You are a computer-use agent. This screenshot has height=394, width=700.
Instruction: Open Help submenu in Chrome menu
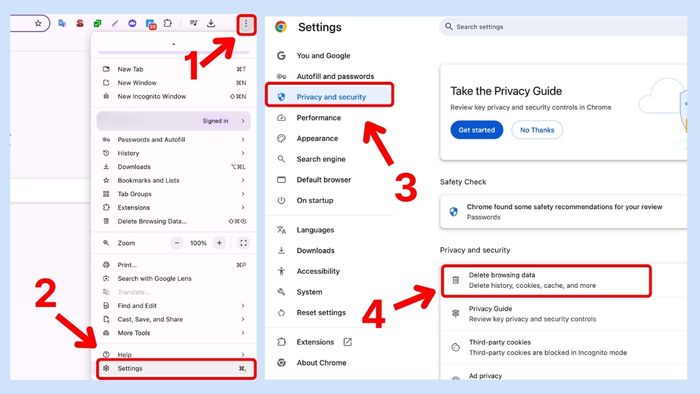[x=174, y=354]
